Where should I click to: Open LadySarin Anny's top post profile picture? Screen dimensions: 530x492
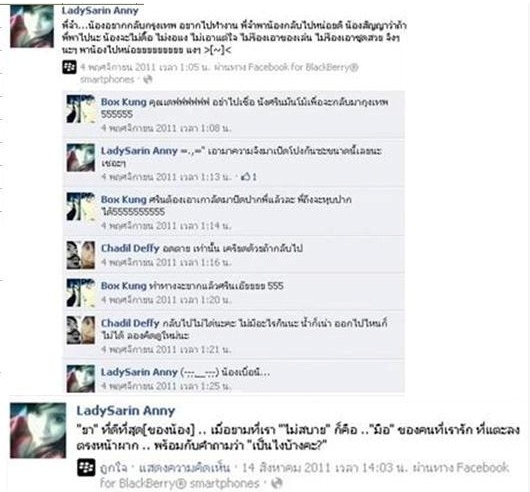[32, 26]
